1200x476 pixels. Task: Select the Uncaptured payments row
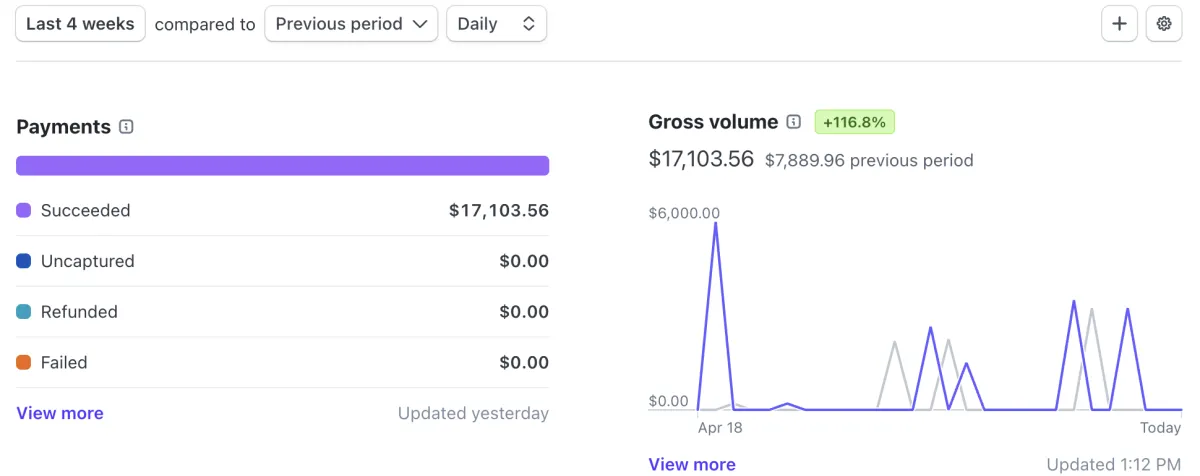282,261
